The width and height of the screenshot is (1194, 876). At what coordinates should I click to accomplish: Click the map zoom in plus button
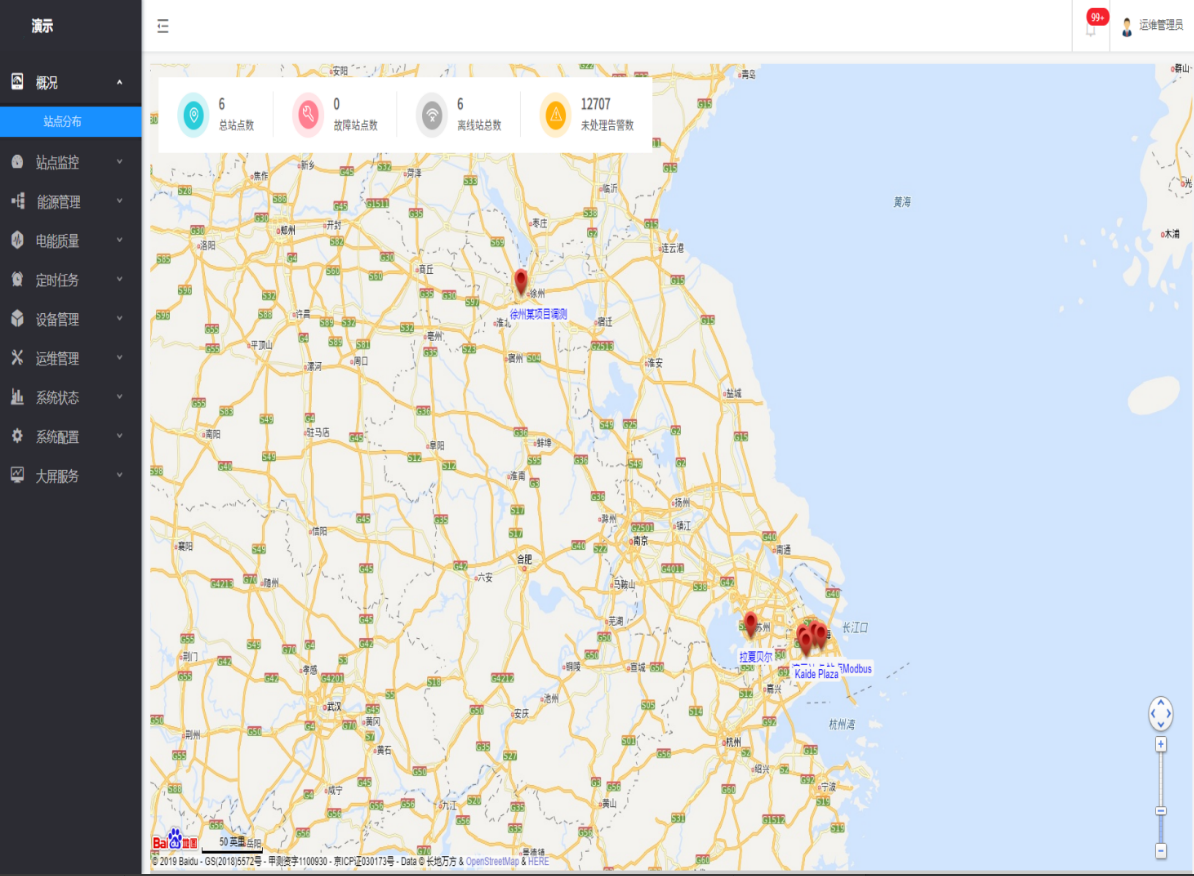(1161, 744)
